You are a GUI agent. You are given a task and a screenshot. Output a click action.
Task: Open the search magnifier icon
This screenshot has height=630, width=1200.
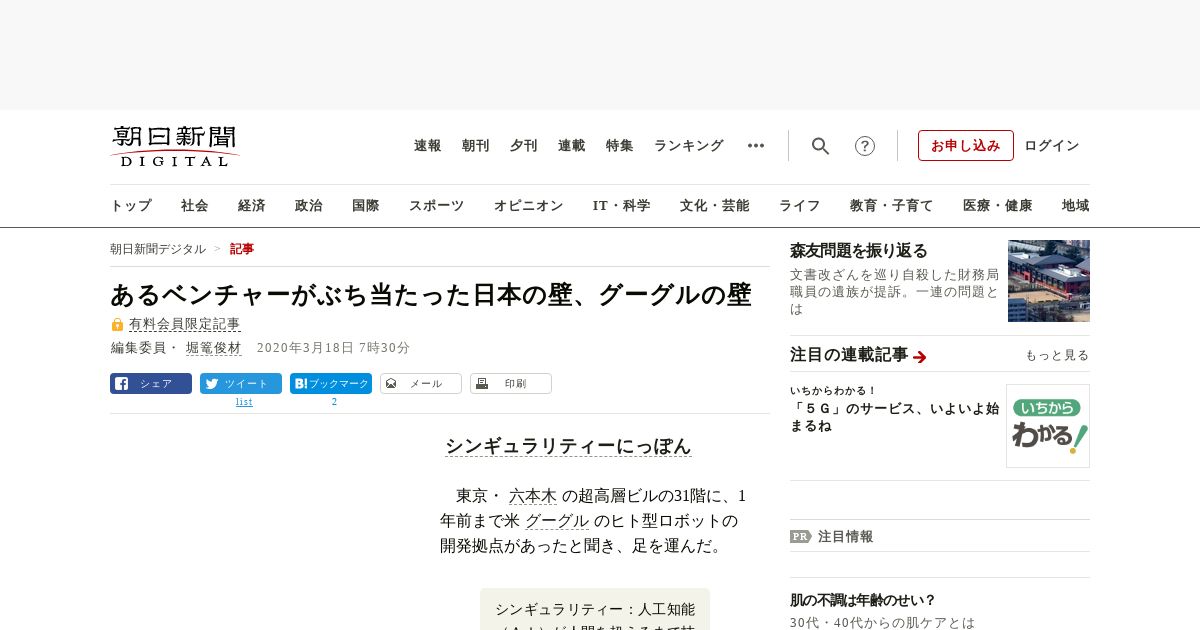(x=820, y=146)
